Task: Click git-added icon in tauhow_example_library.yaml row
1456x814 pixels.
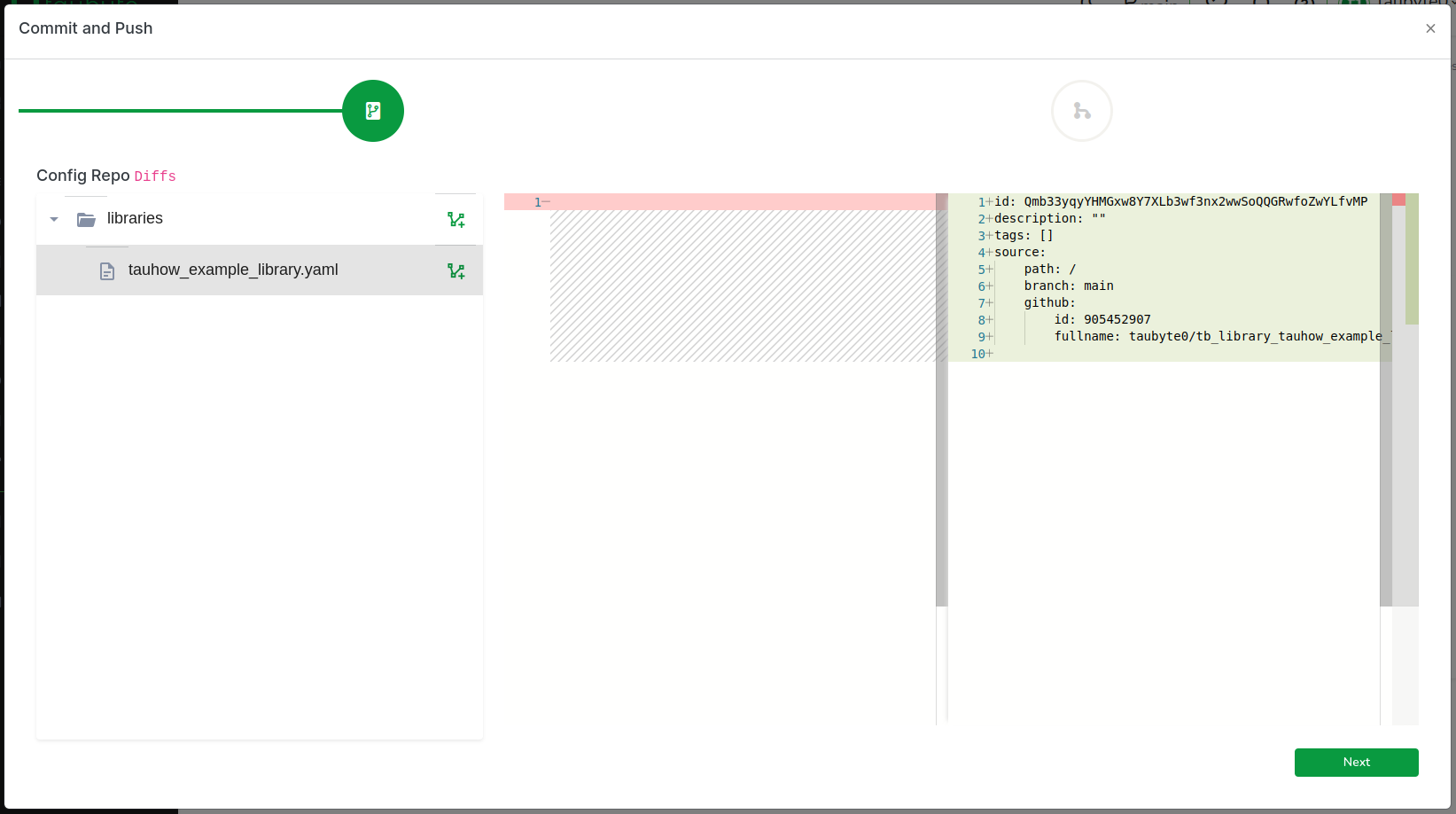Action: (x=455, y=270)
